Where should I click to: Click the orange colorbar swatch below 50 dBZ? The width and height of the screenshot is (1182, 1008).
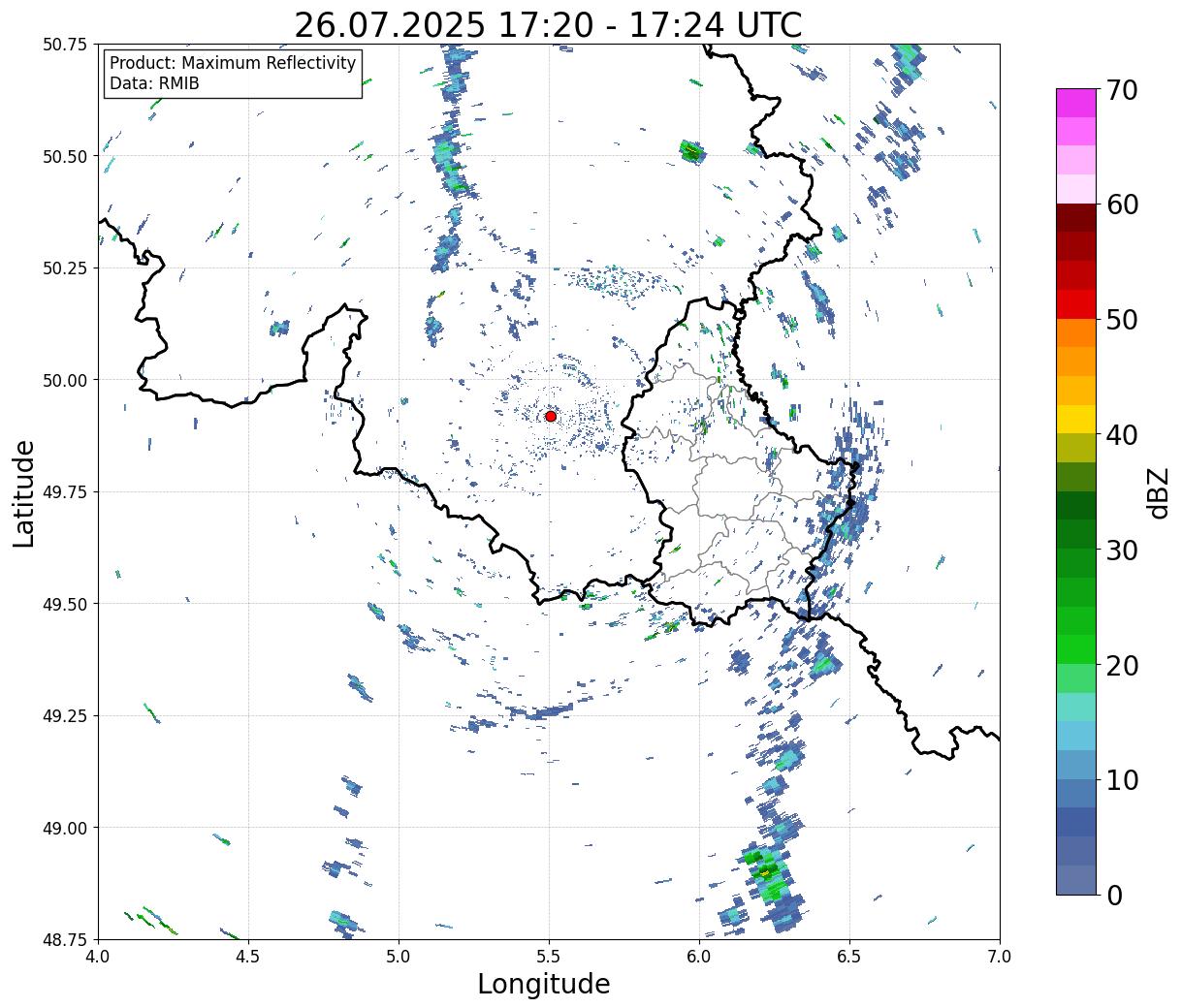click(x=1076, y=332)
